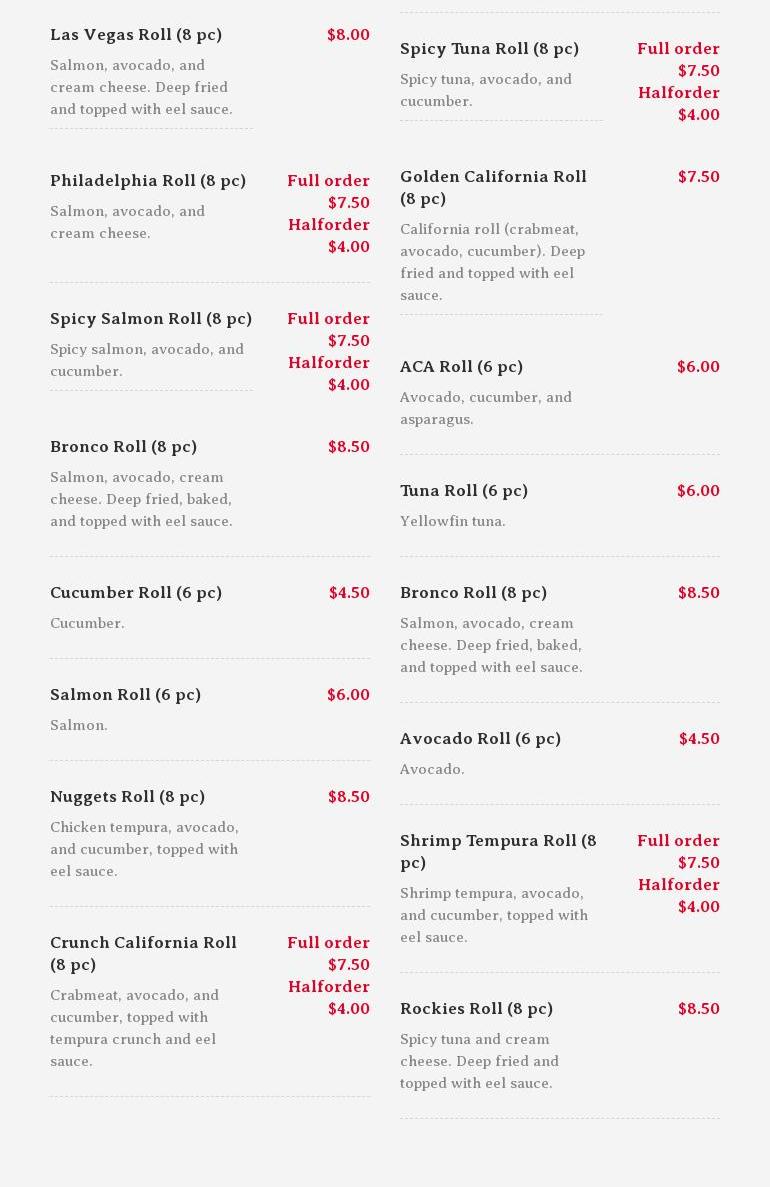Click the Rockies Roll $8.50 price

(698, 1009)
